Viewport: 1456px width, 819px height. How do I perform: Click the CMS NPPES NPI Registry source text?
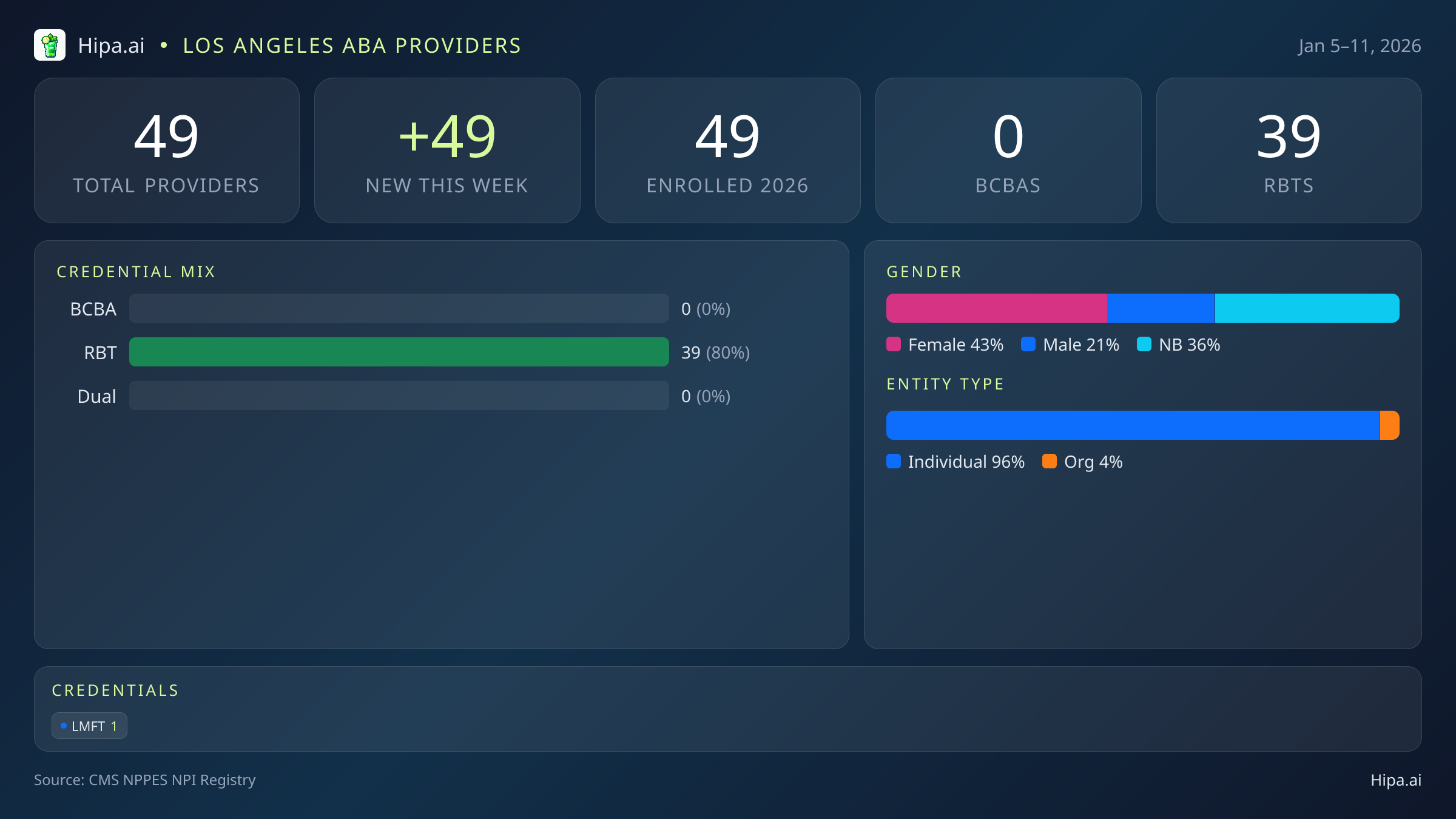coord(146,781)
